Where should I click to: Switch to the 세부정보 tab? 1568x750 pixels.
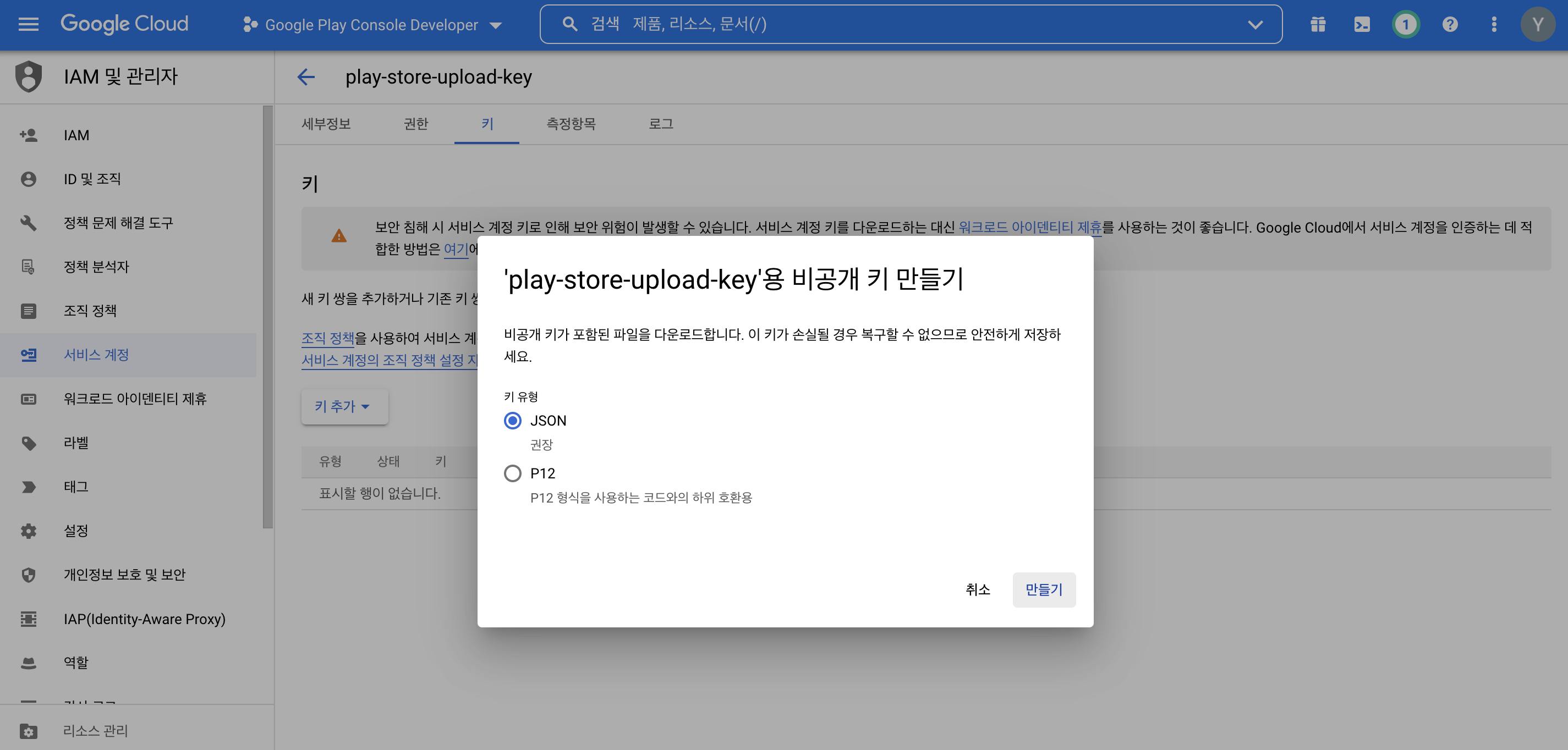click(x=326, y=124)
